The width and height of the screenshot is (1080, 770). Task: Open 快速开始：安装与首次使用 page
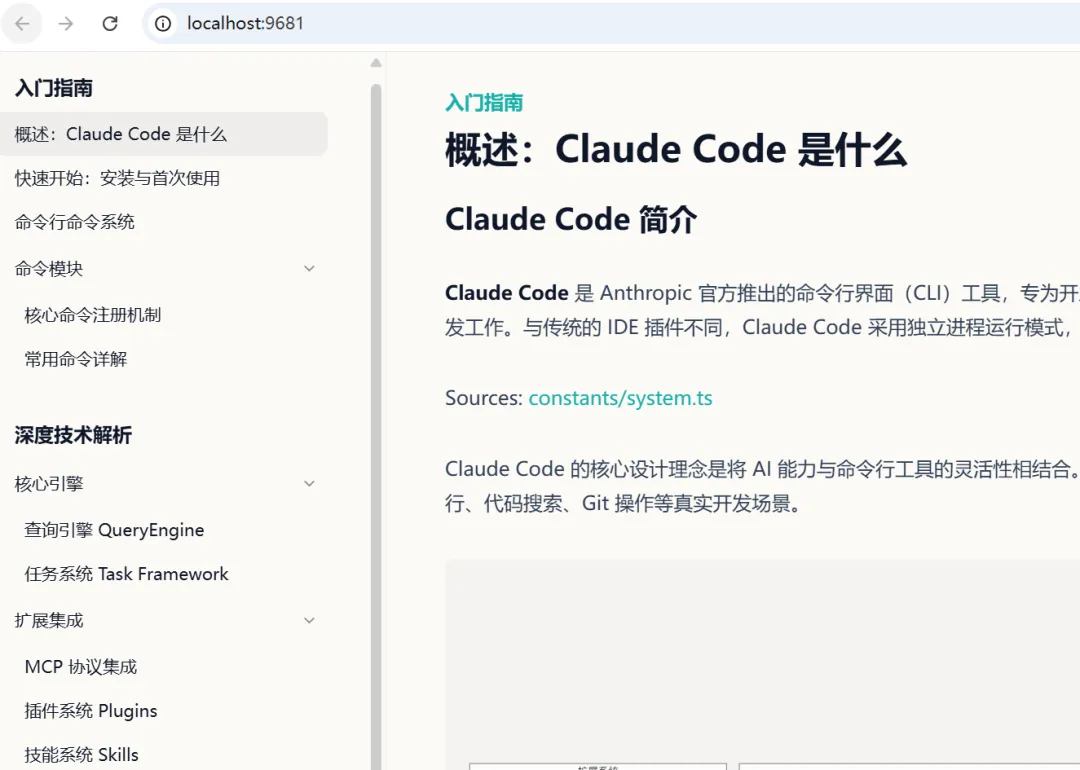click(117, 178)
